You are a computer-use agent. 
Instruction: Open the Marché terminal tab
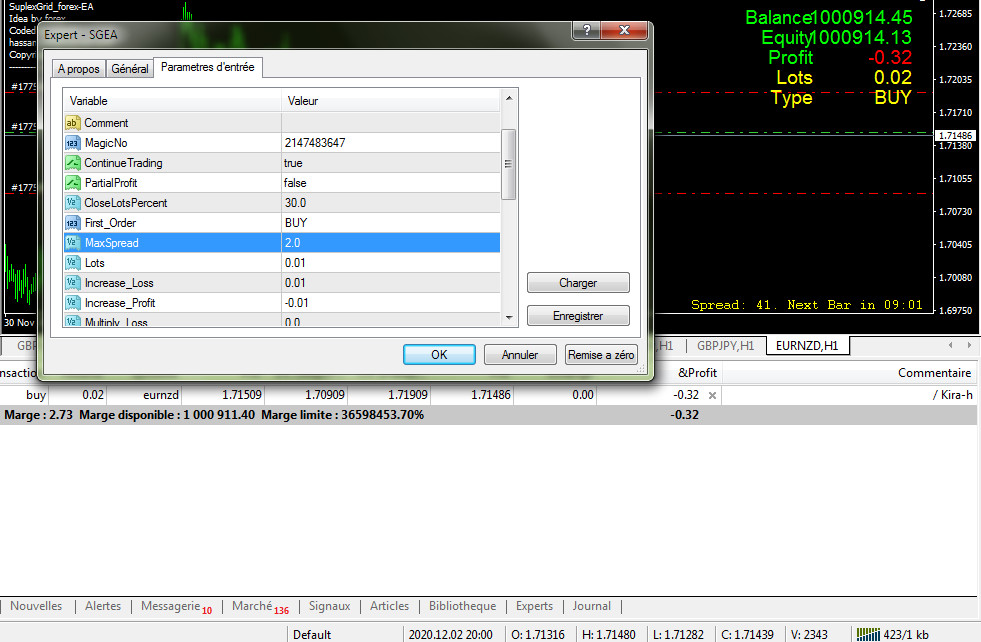260,606
